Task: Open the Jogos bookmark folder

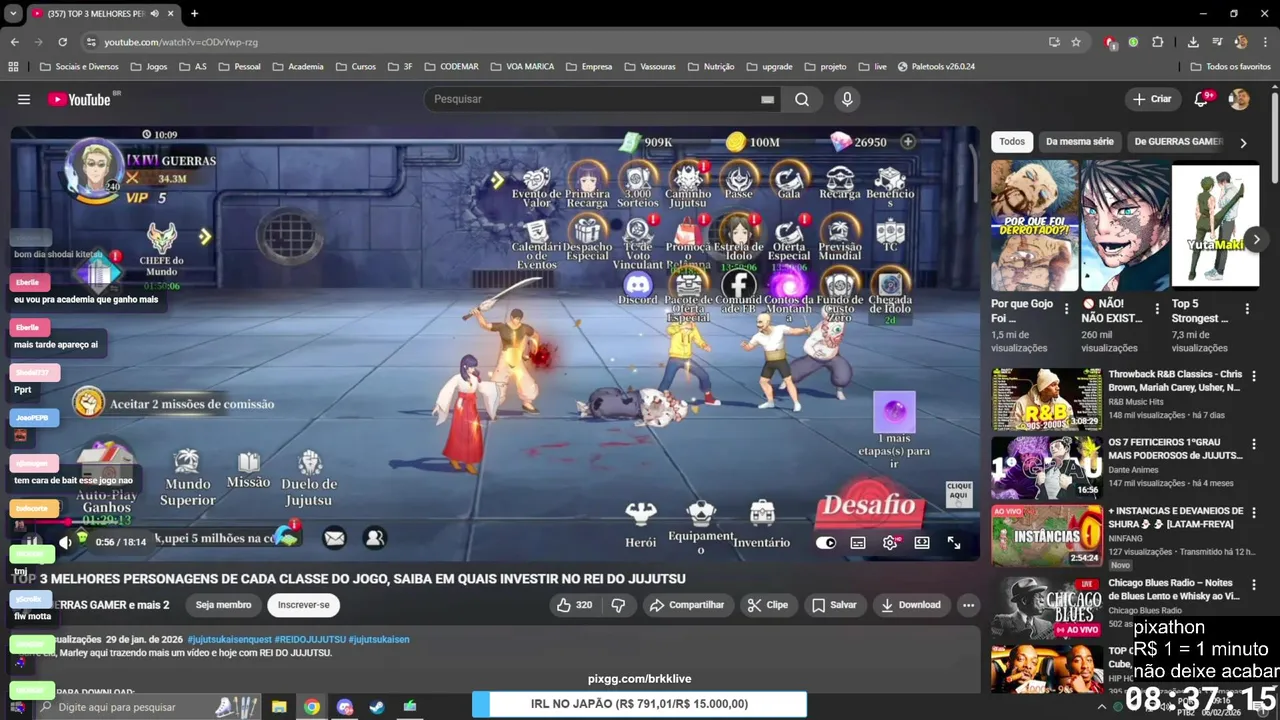Action: point(148,67)
